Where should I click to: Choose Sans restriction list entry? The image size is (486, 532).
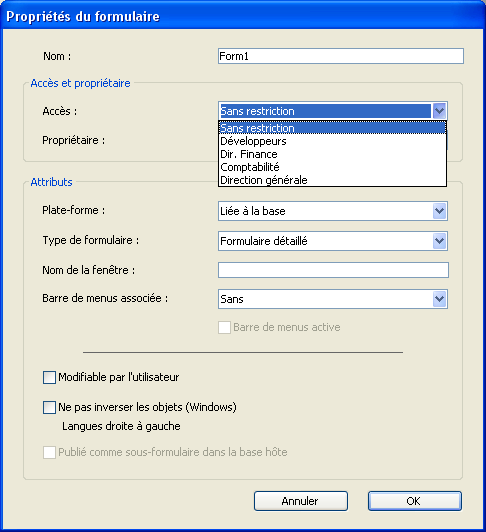(332, 128)
